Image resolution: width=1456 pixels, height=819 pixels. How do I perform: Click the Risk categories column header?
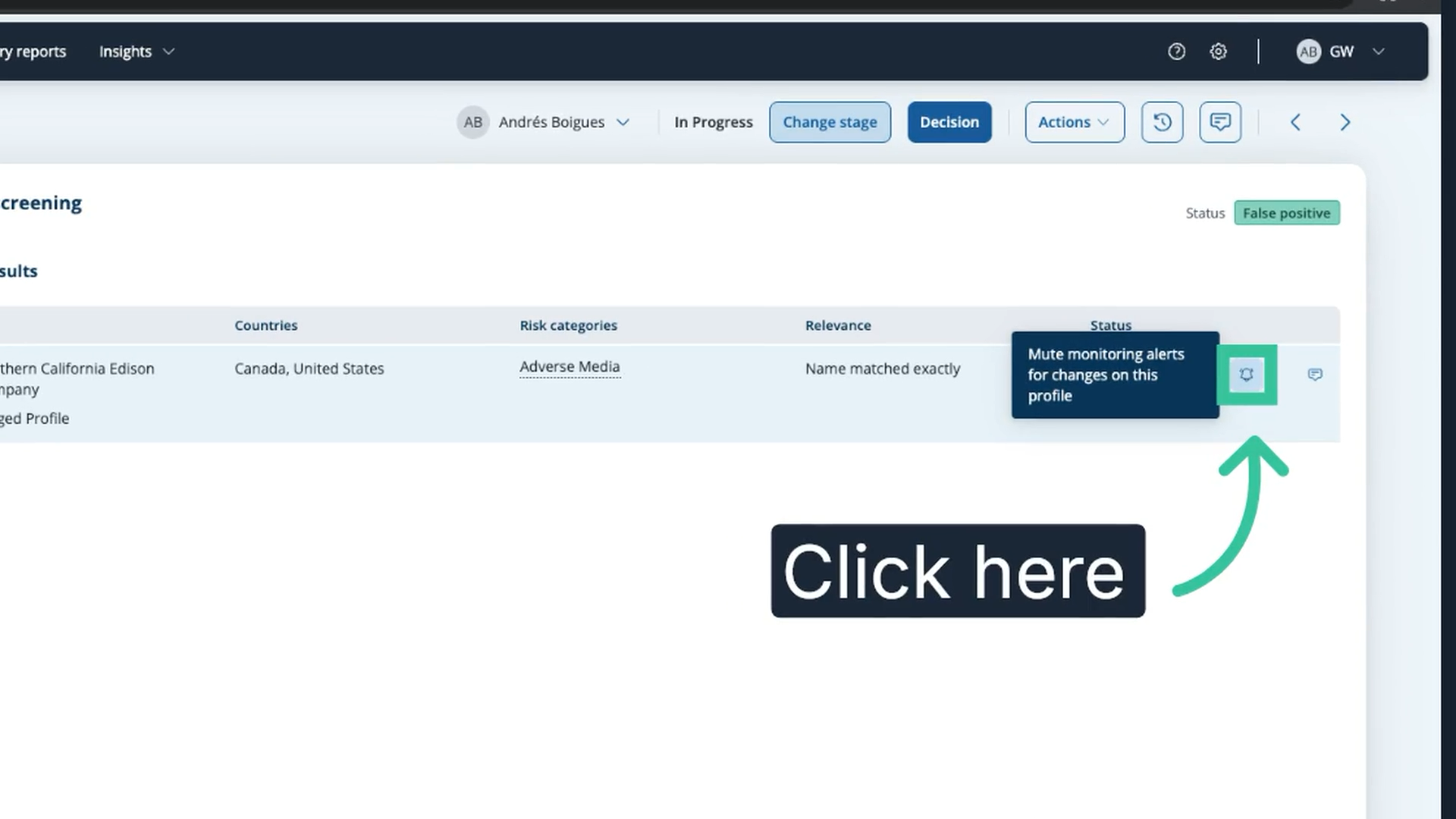pyautogui.click(x=568, y=325)
